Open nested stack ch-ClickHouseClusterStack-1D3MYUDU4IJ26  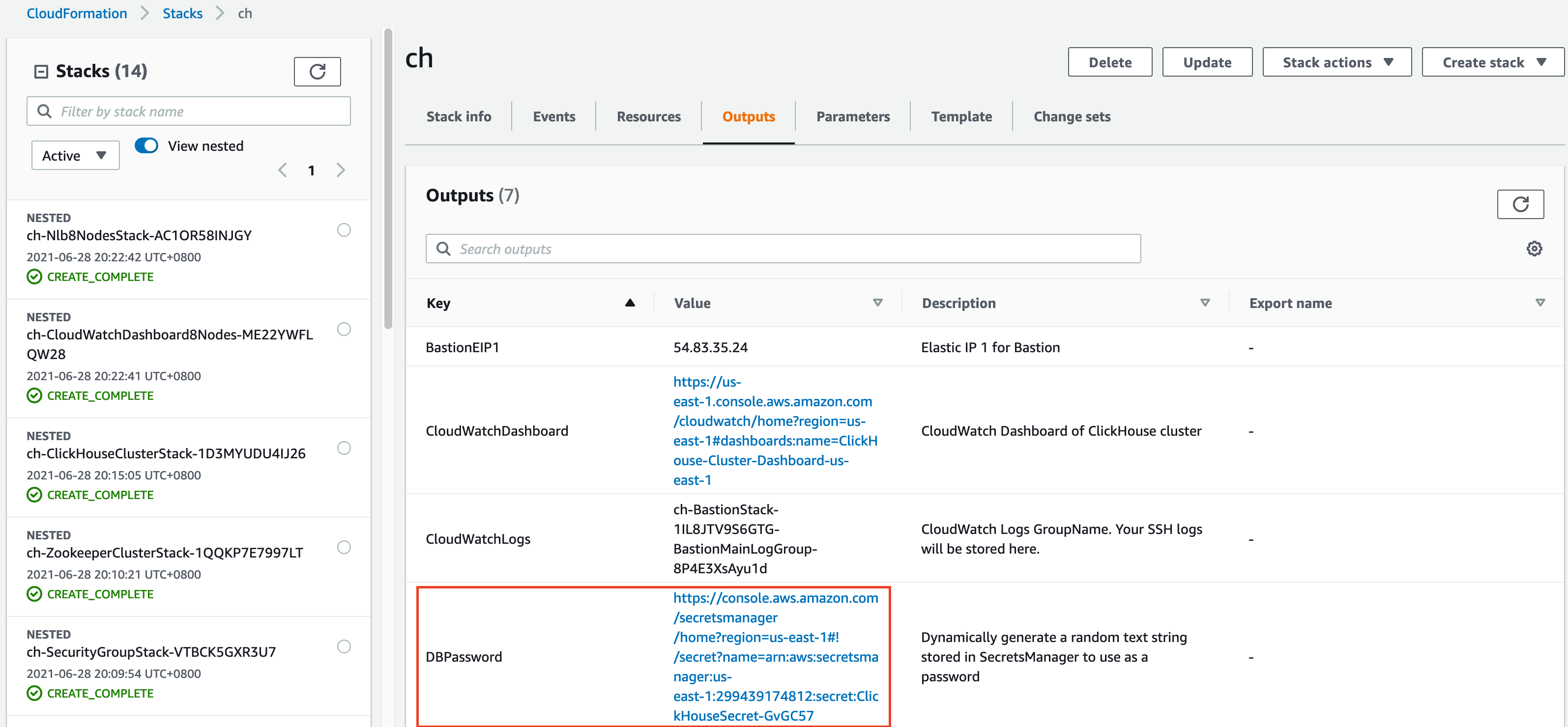tap(166, 453)
